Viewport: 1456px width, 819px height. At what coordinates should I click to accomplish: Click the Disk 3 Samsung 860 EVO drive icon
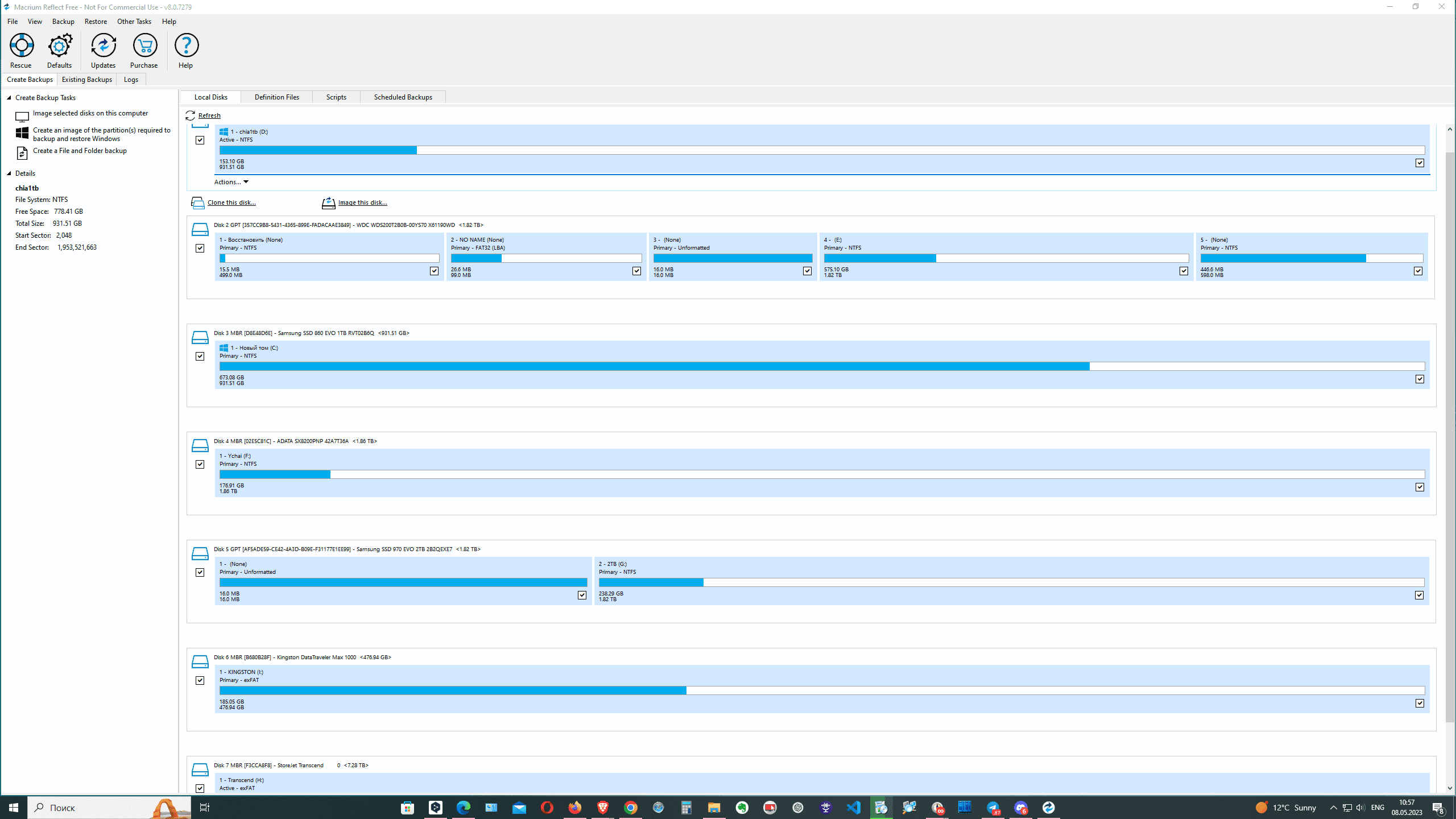tap(200, 337)
